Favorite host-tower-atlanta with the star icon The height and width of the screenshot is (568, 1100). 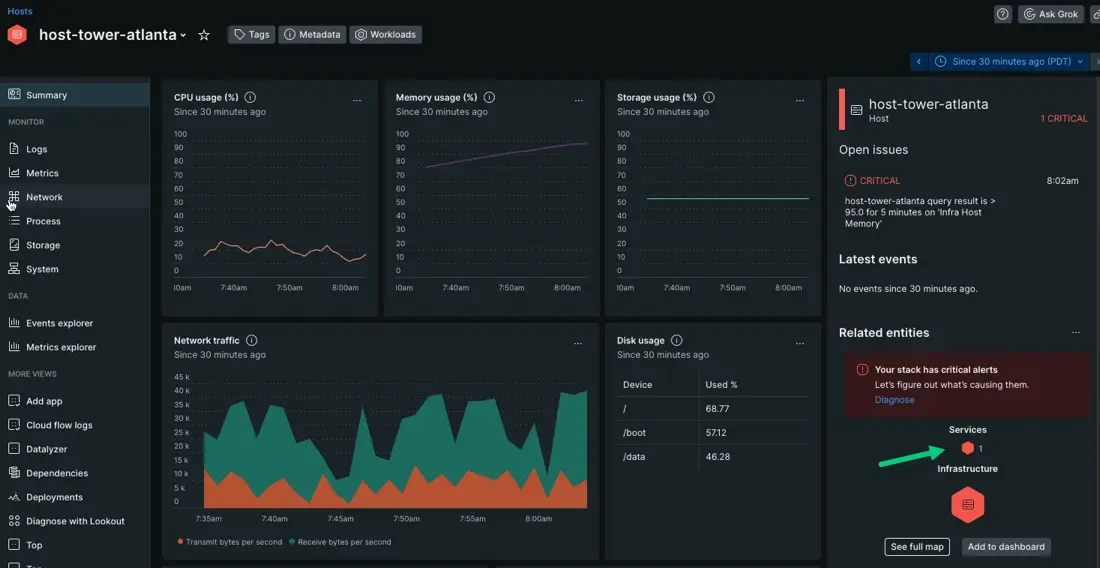[204, 35]
